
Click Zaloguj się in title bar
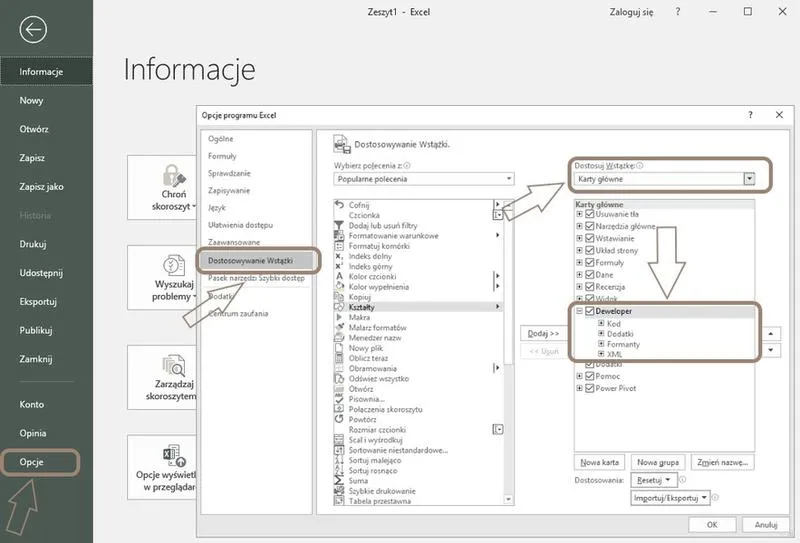(x=631, y=12)
